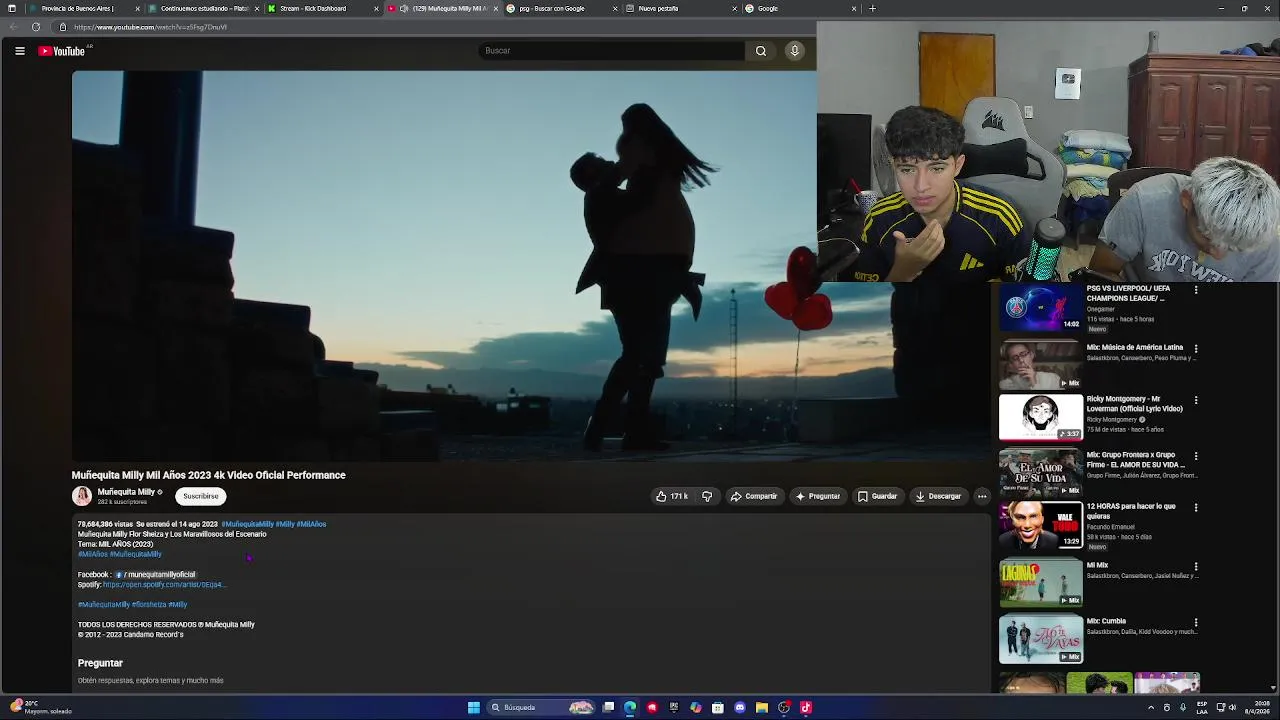
Task: Open options for Ricky Montgomery video
Action: 1196,400
